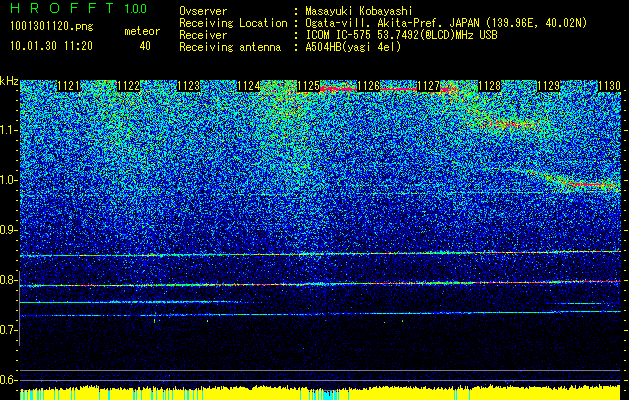Click the Receiving Location label
The width and height of the screenshot is (629, 400).
click(x=233, y=23)
